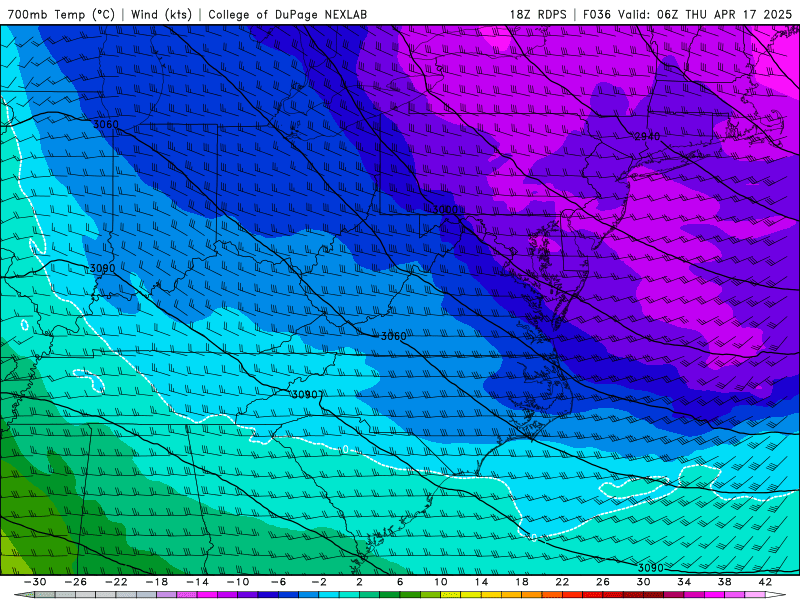Click the positive "2" colorbar tick label
The height and width of the screenshot is (600, 800).
click(x=359, y=582)
